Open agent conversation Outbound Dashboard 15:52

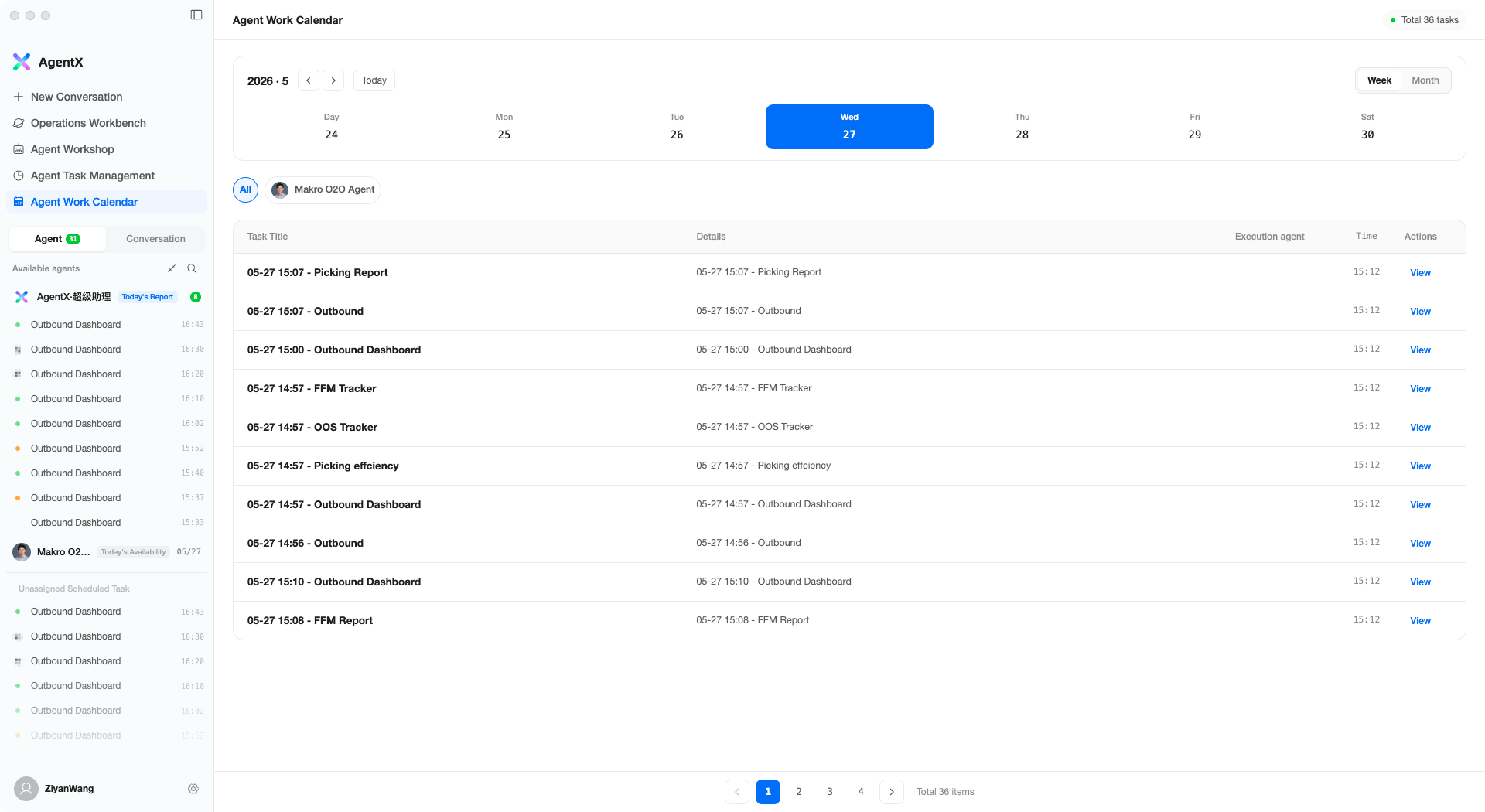[107, 449]
